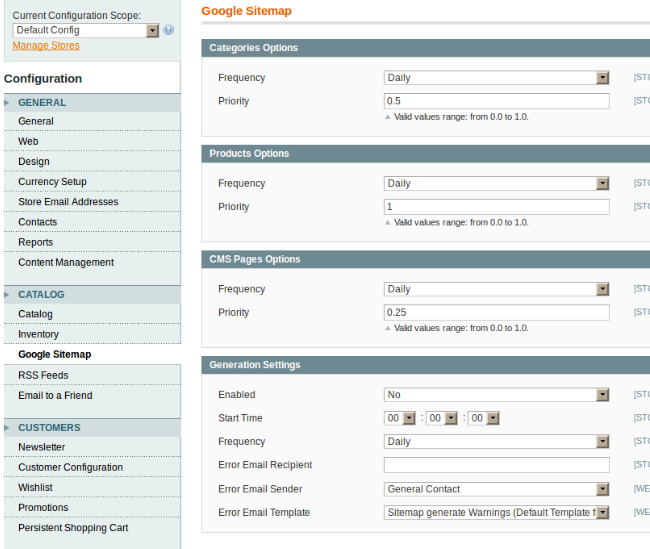650x549 pixels.
Task: Open the Start Time seconds dropdown
Action: tap(484, 418)
